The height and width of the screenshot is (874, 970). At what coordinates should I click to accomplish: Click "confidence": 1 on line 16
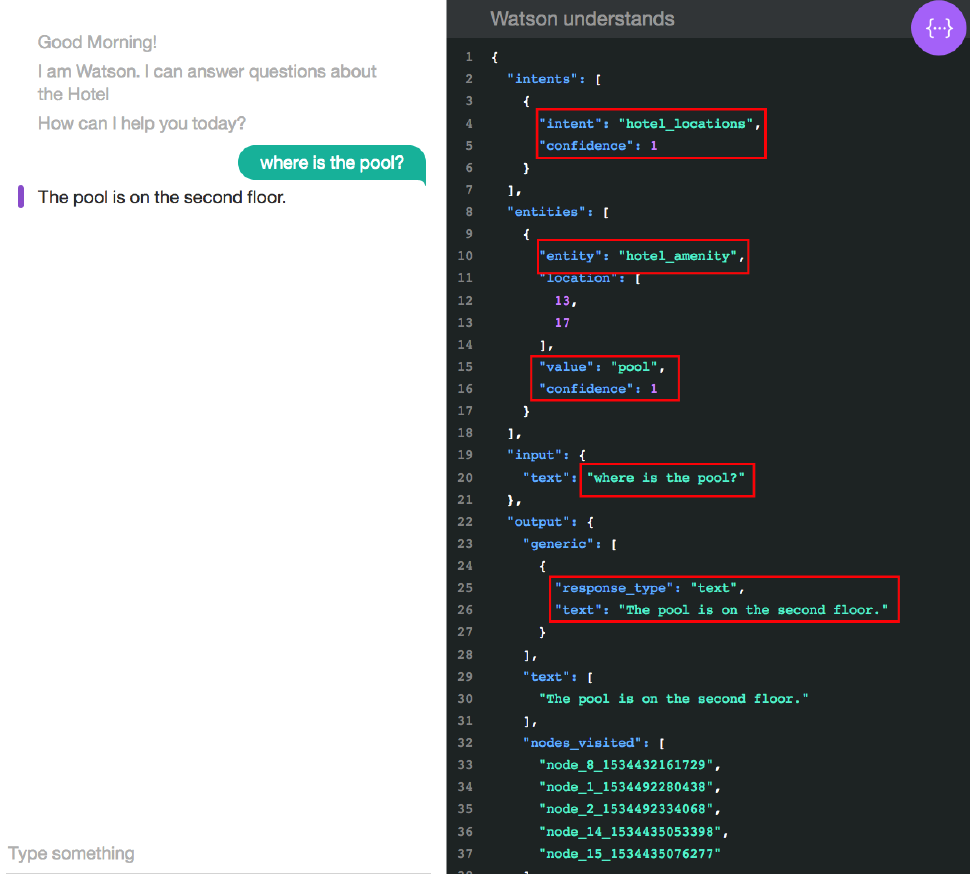point(598,389)
